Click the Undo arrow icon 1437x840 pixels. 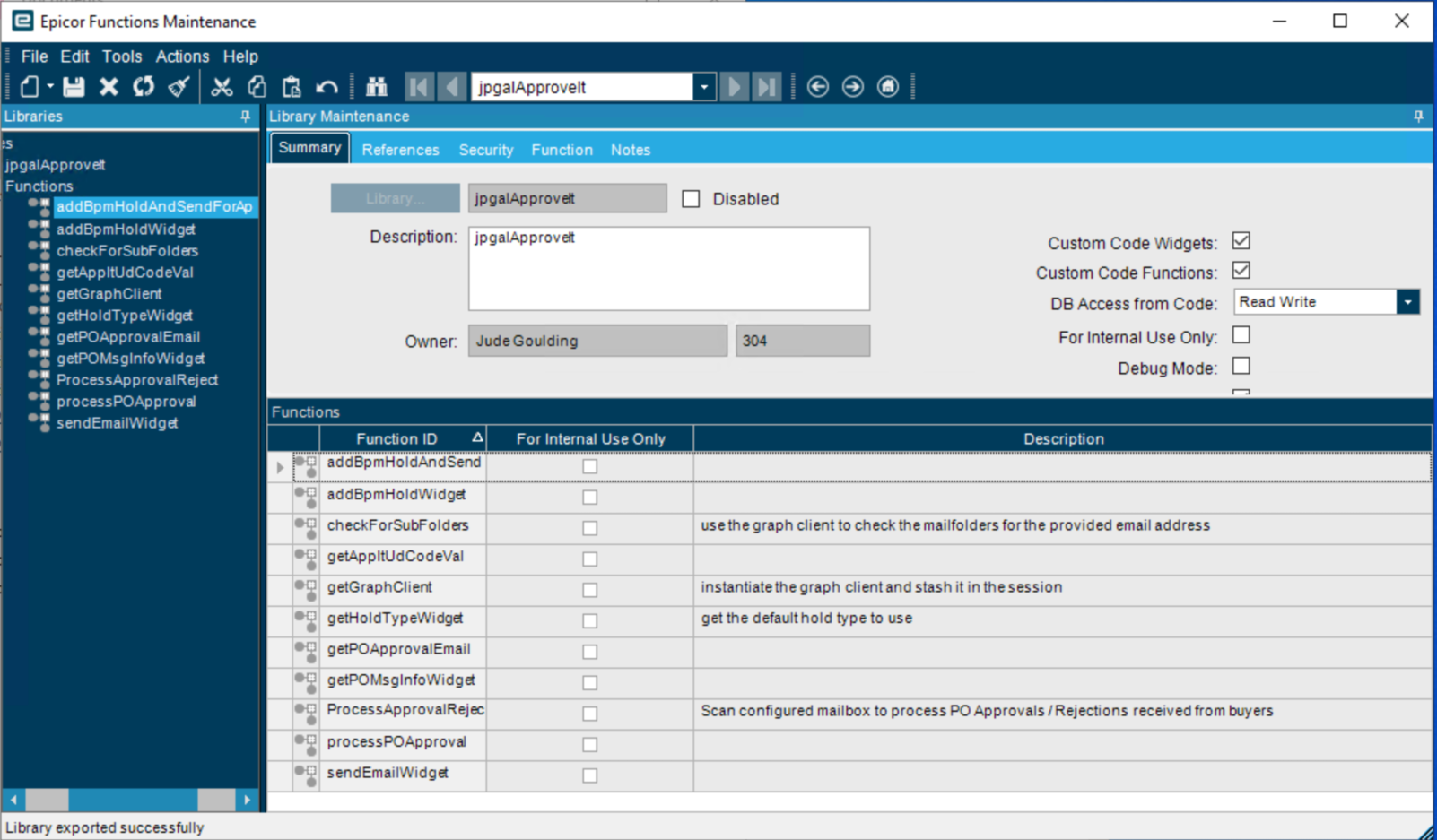(x=327, y=87)
